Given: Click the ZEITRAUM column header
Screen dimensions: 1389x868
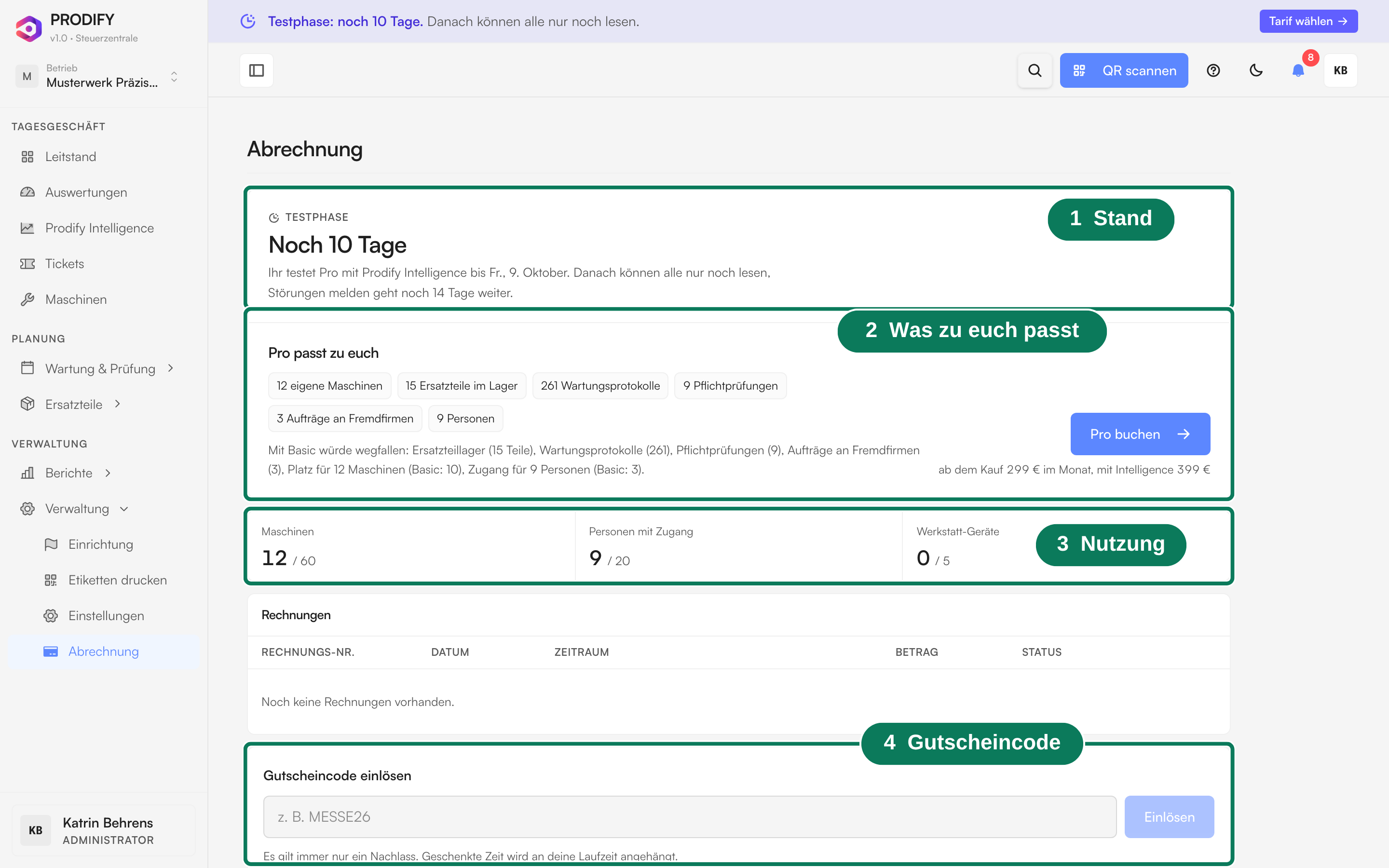Looking at the screenshot, I should [581, 652].
